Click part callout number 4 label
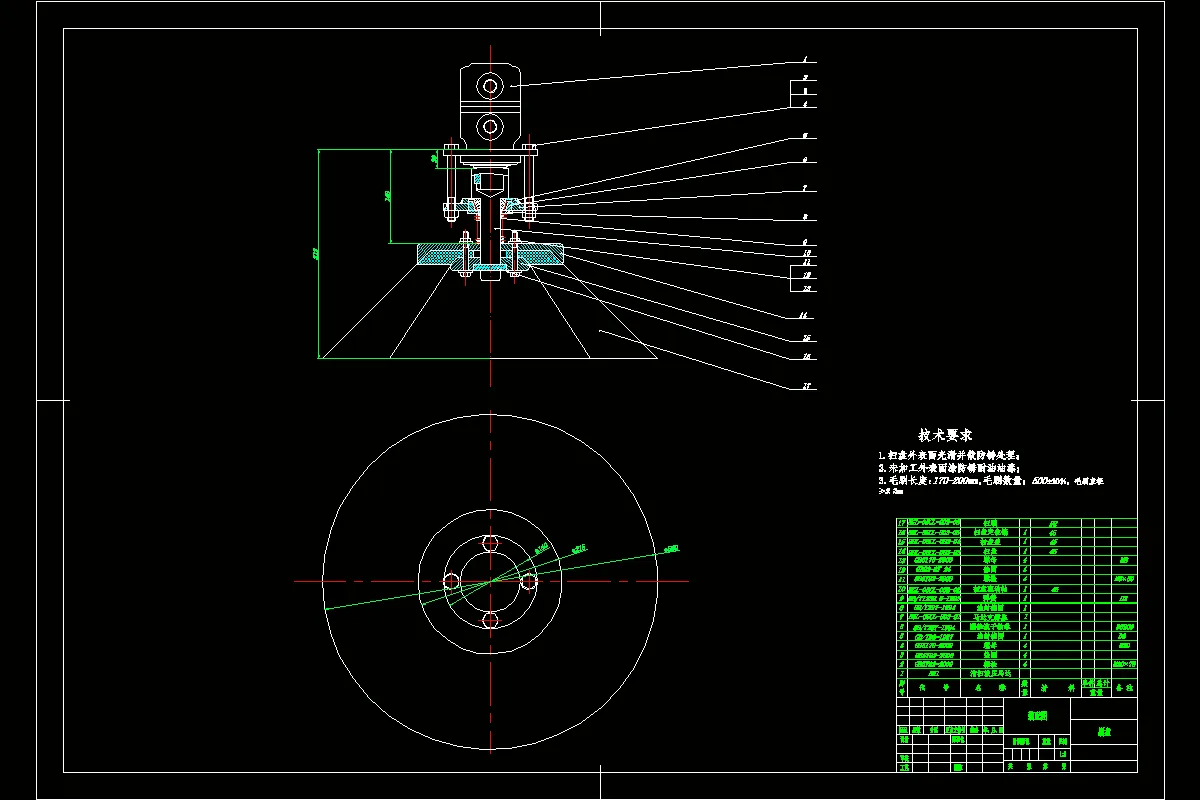This screenshot has height=800, width=1200. point(804,104)
